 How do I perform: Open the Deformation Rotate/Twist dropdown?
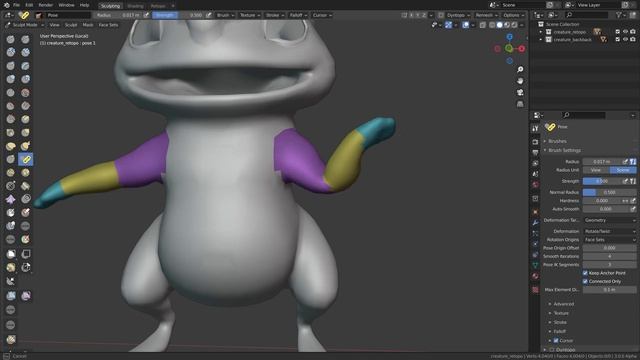(x=609, y=231)
